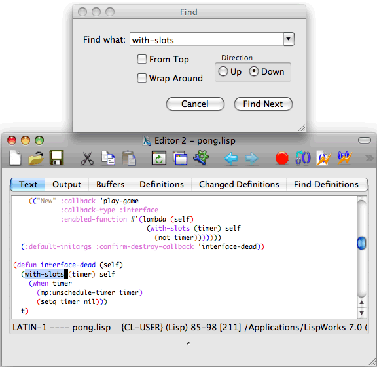The height and width of the screenshot is (370, 379).
Task: Expand the toolbar overflow chevron
Action: (369, 158)
